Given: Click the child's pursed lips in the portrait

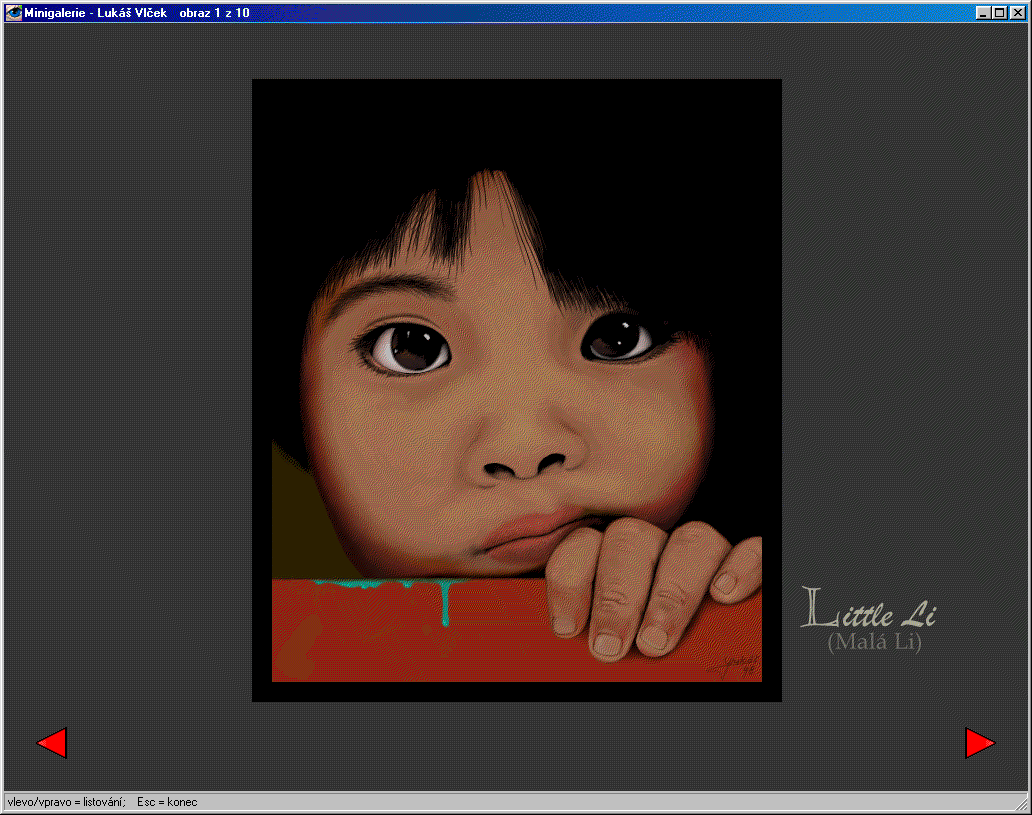Looking at the screenshot, I should point(525,535).
